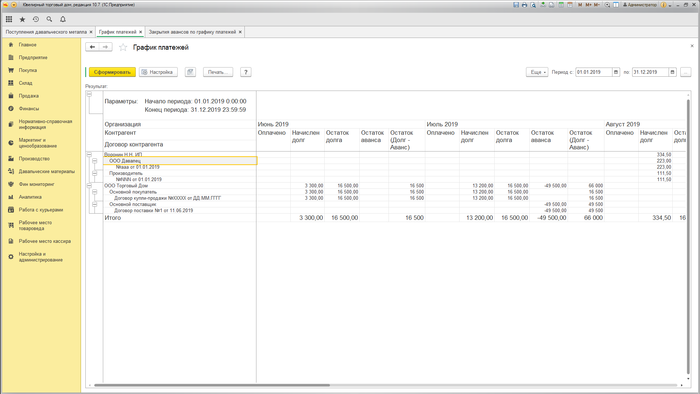
Task: Open calendar picker for end date 31.12.2019
Action: (673, 72)
